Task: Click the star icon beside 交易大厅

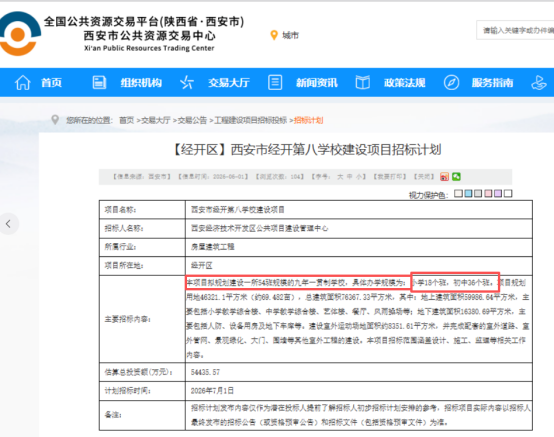Action: pos(187,83)
